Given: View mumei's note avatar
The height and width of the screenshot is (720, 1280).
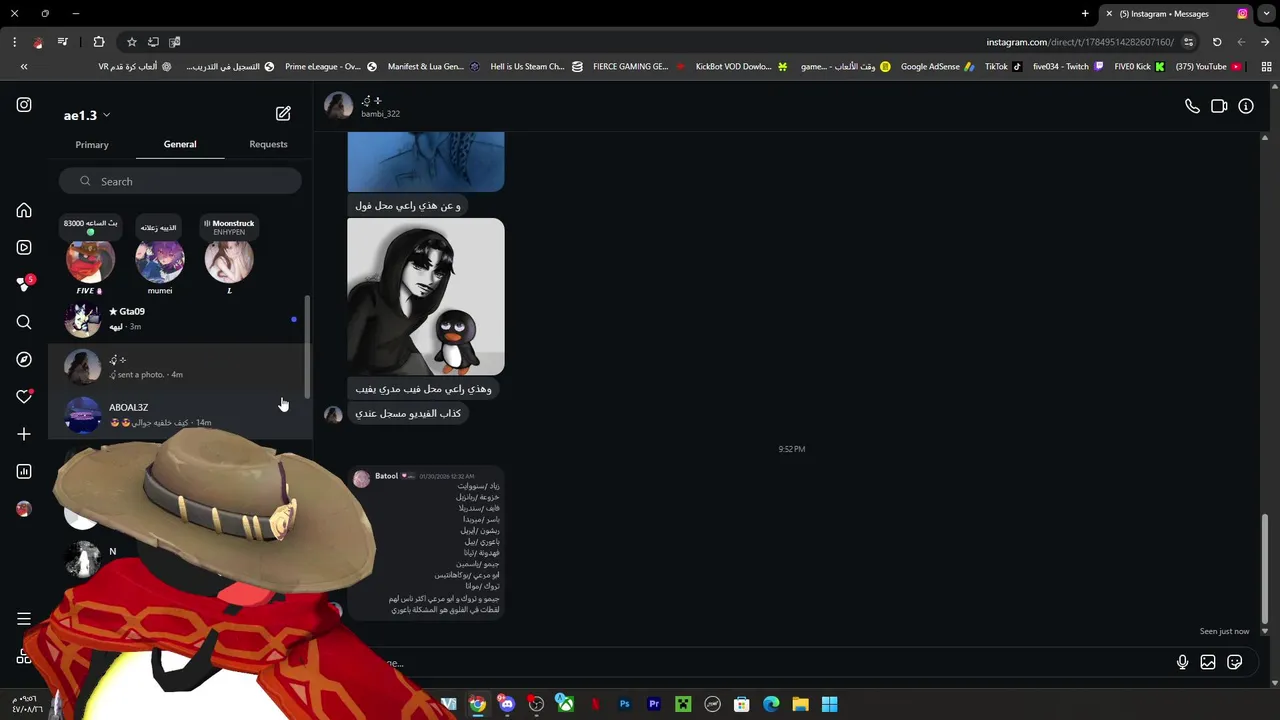Looking at the screenshot, I should click(x=159, y=260).
